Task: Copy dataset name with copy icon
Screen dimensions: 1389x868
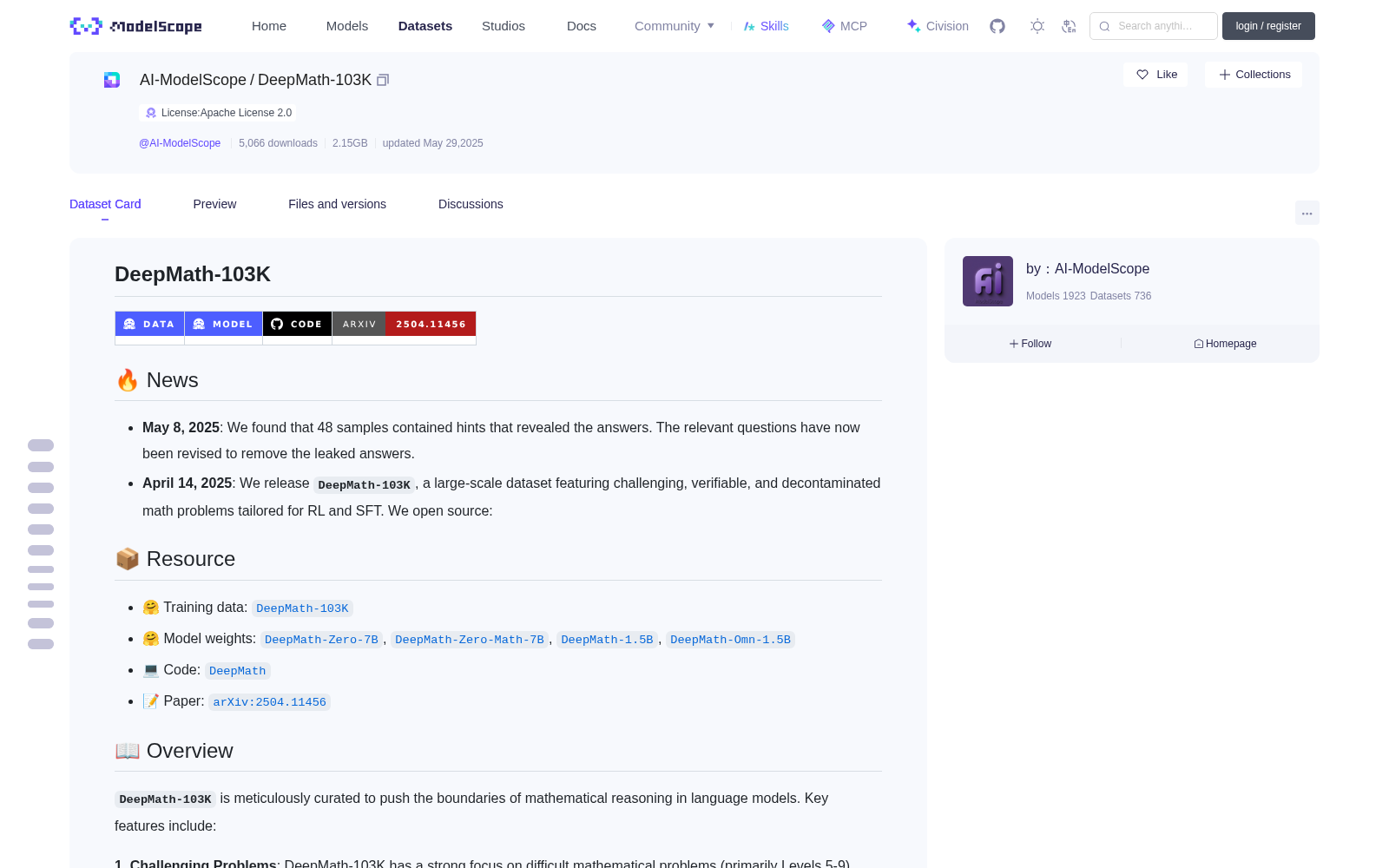Action: pyautogui.click(x=383, y=80)
